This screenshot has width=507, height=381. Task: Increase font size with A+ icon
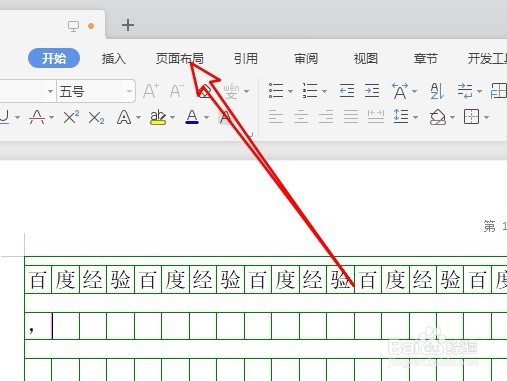(151, 91)
